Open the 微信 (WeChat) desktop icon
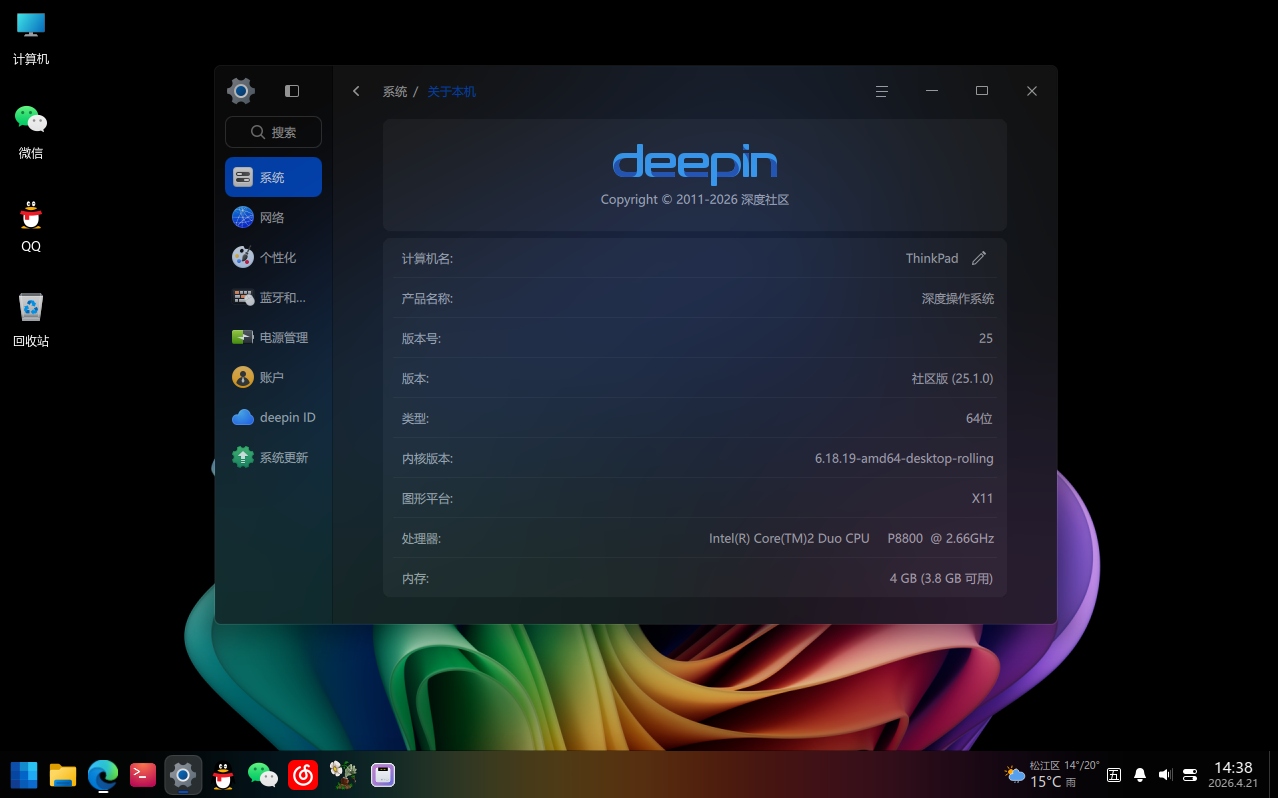Image resolution: width=1278 pixels, height=798 pixels. click(31, 132)
